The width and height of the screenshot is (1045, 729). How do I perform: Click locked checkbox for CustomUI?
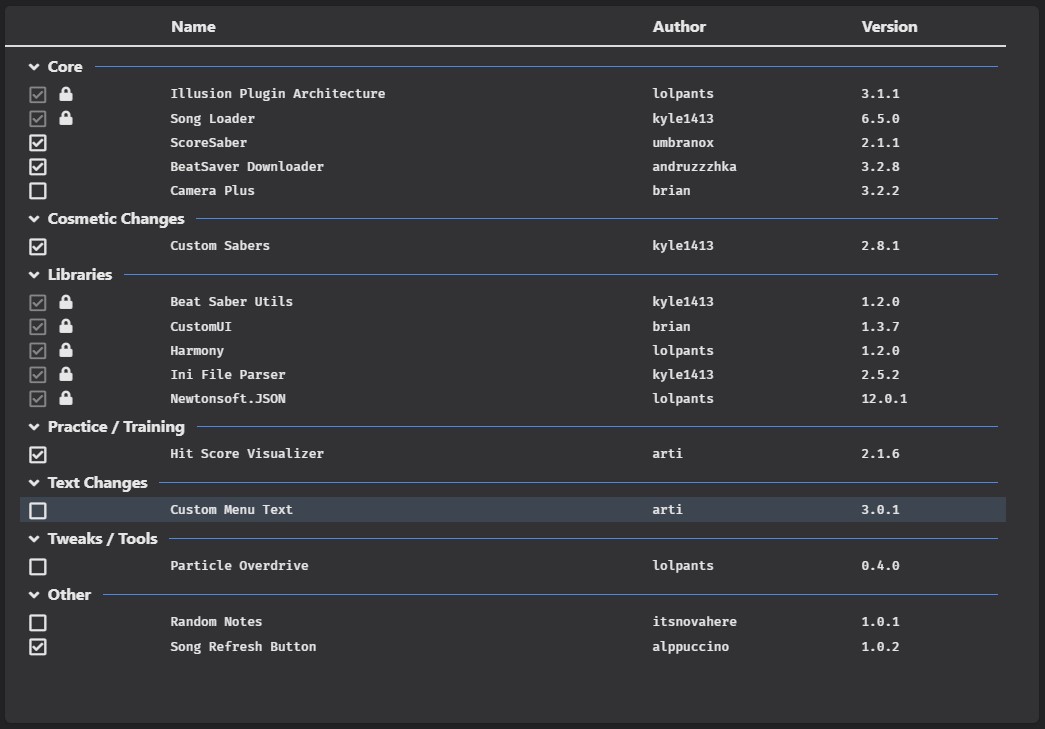(38, 327)
